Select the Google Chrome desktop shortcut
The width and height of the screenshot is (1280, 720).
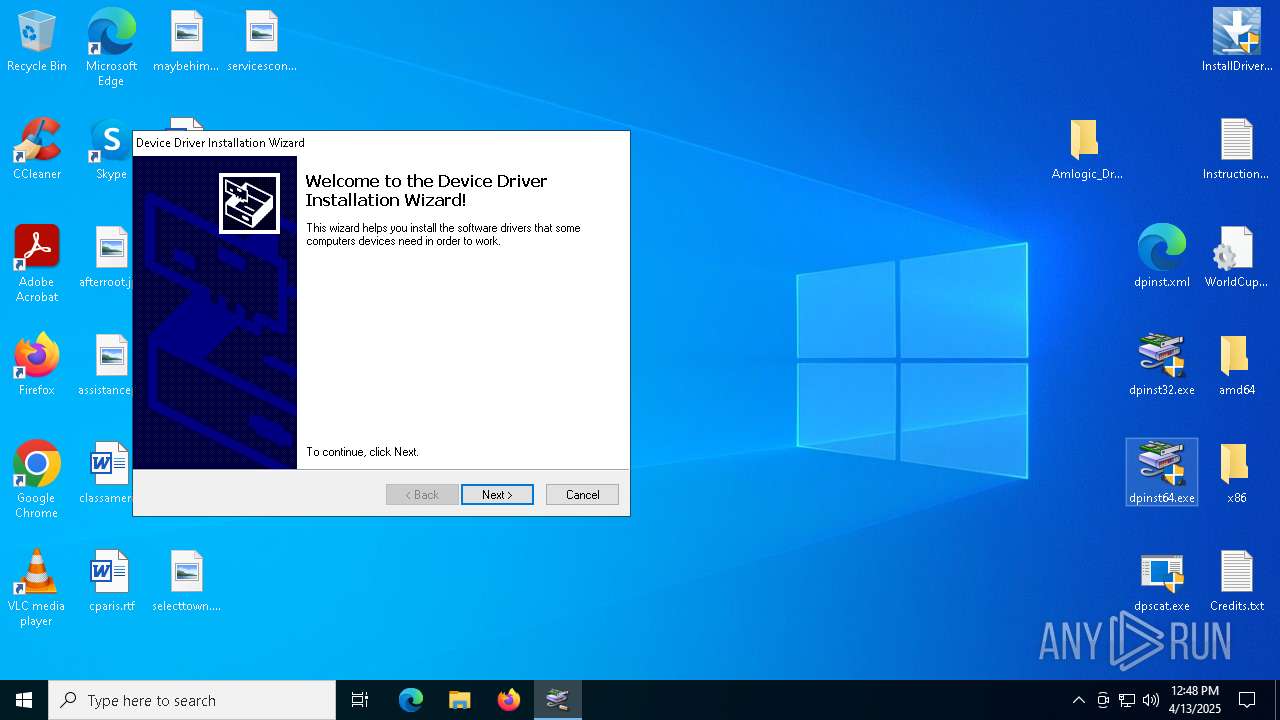click(37, 480)
